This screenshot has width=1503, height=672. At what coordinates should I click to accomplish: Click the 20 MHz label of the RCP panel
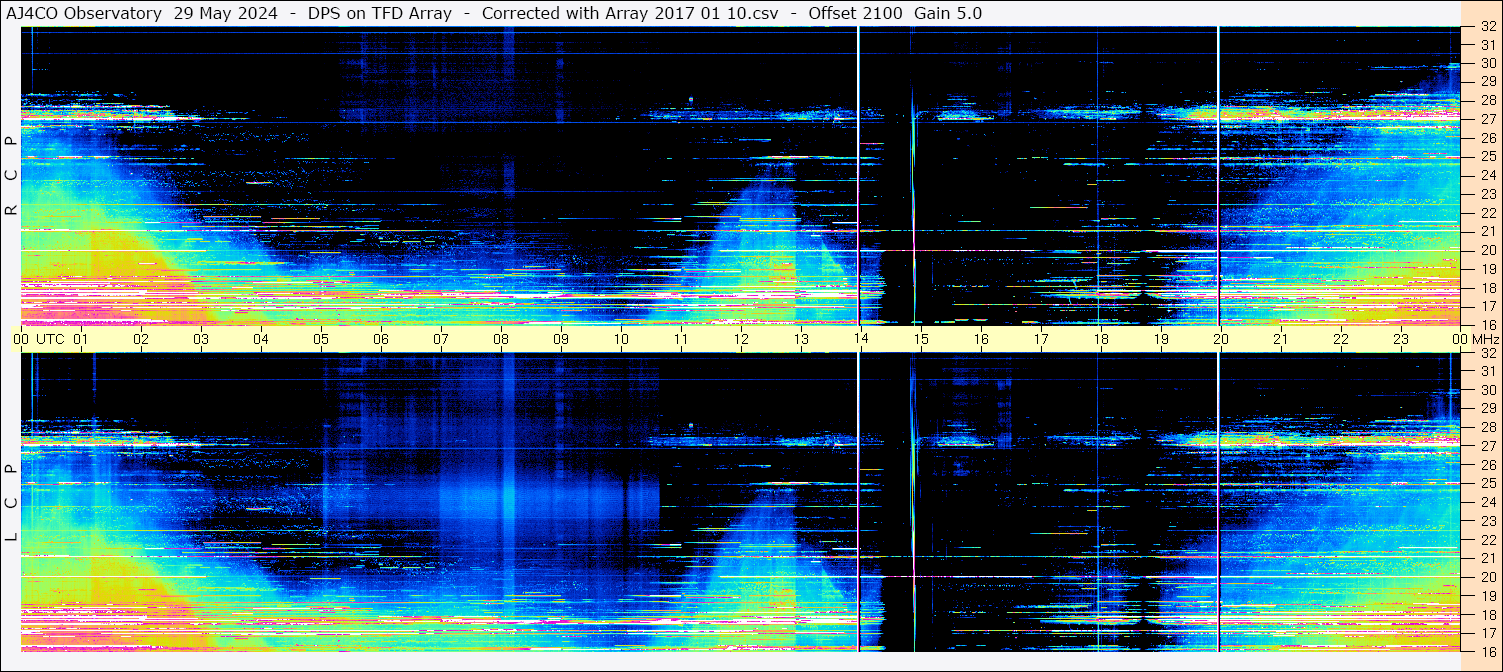(1487, 250)
